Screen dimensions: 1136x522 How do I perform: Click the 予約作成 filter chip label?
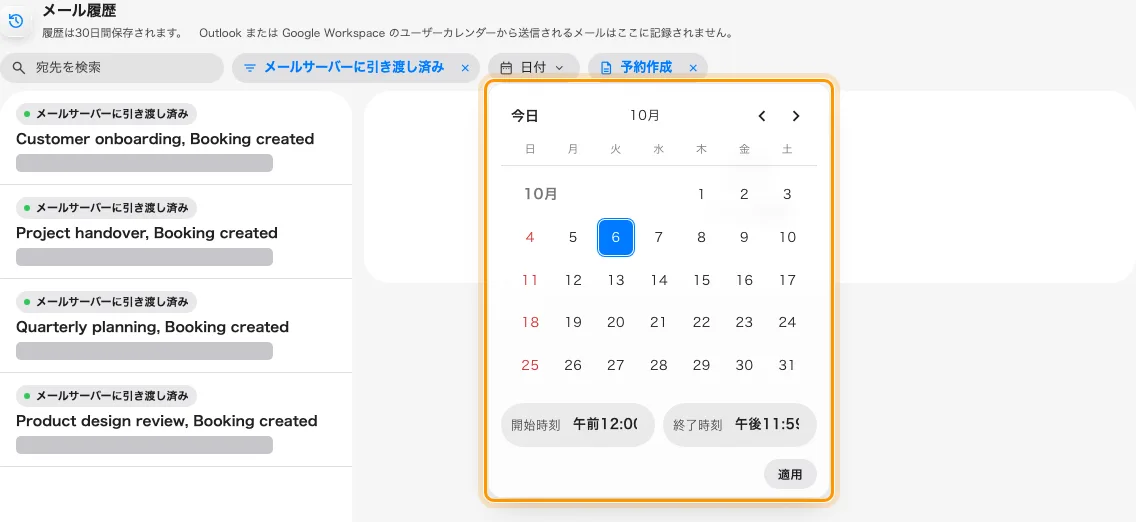pos(646,67)
